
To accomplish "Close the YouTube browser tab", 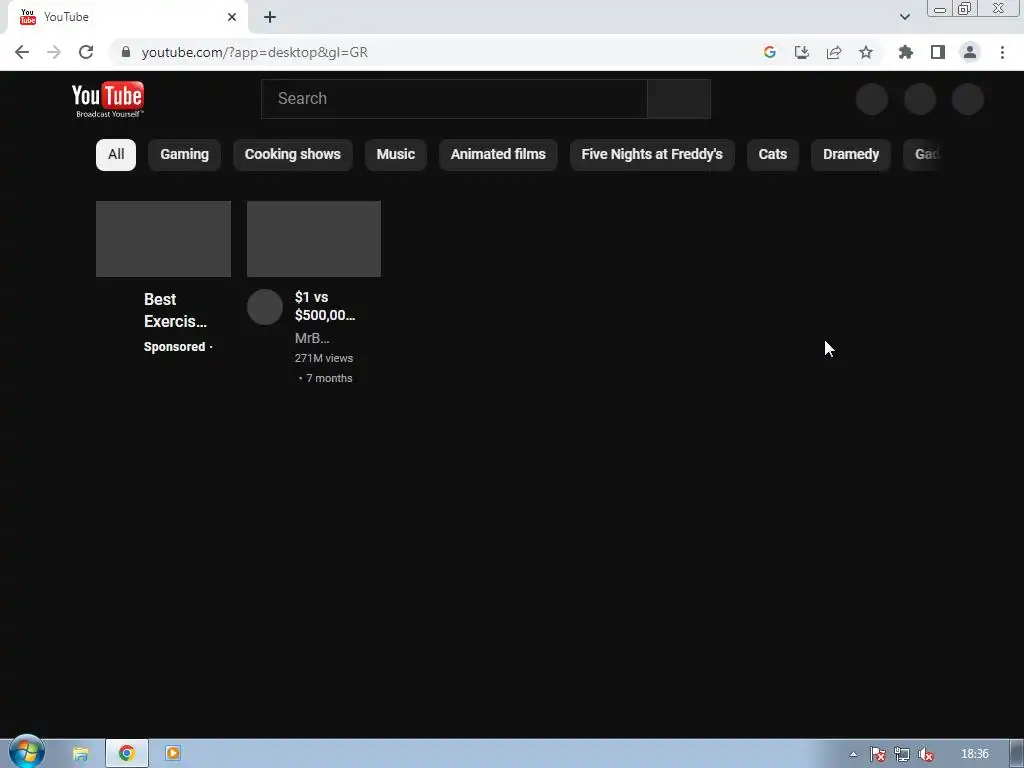I will [x=232, y=17].
